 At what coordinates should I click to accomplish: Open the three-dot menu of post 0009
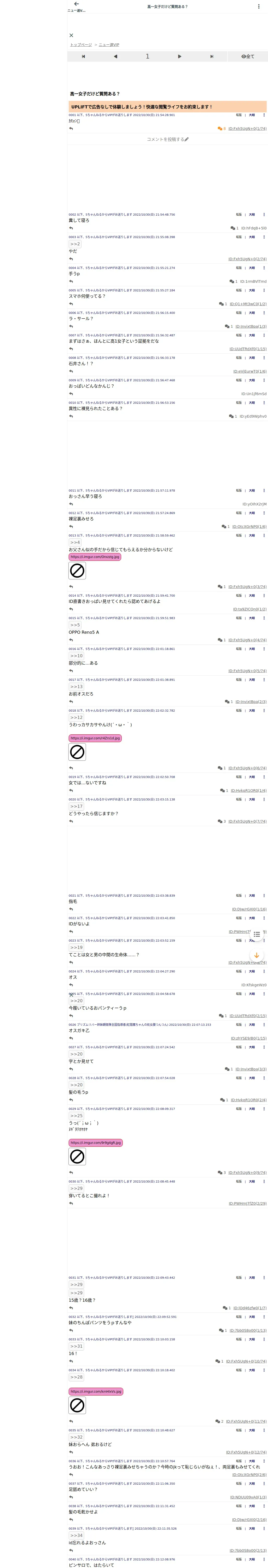point(264,381)
